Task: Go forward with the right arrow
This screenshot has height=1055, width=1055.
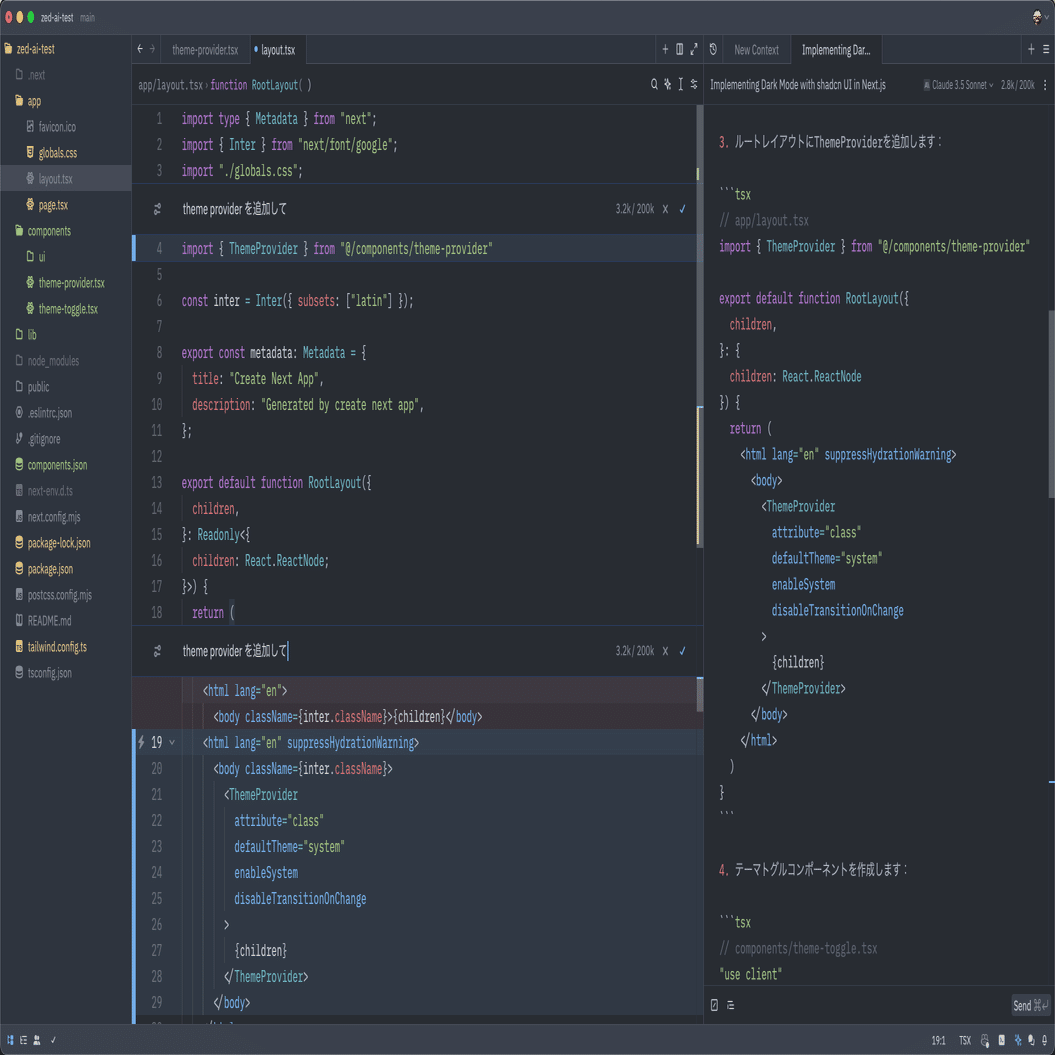Action: 152,49
